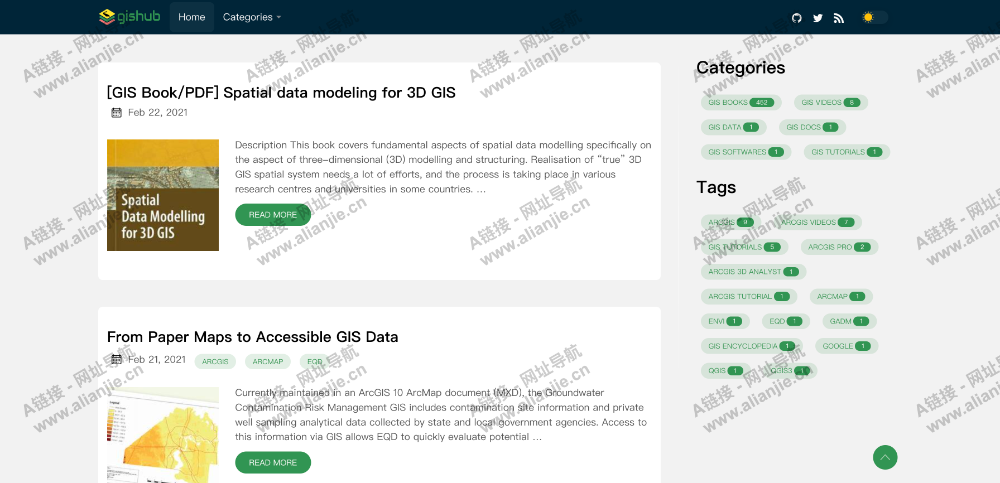Go to the Home menu item
The width and height of the screenshot is (1000, 483).
[x=191, y=17]
